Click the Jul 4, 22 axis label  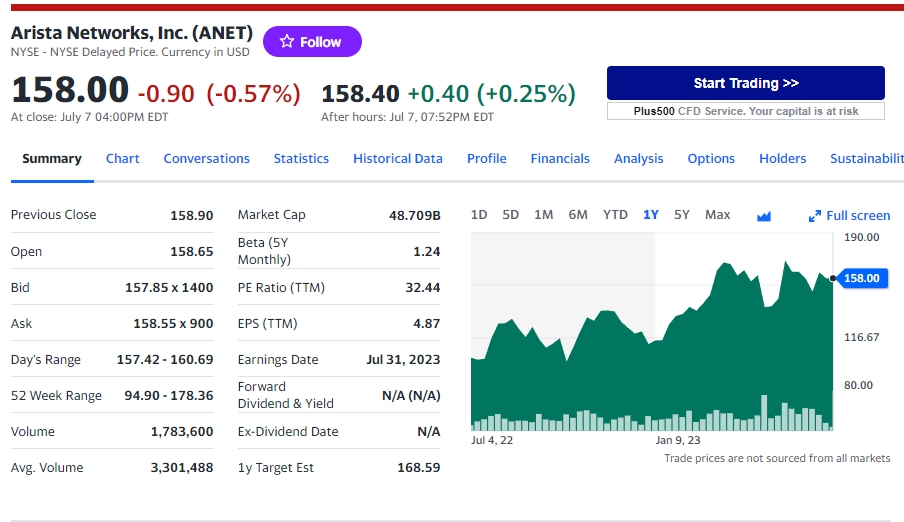click(x=492, y=440)
